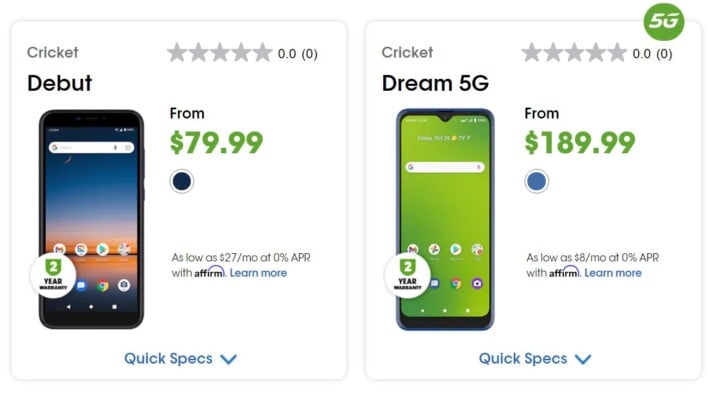
Task: Click the star rating for Dream 5G
Action: [x=574, y=53]
